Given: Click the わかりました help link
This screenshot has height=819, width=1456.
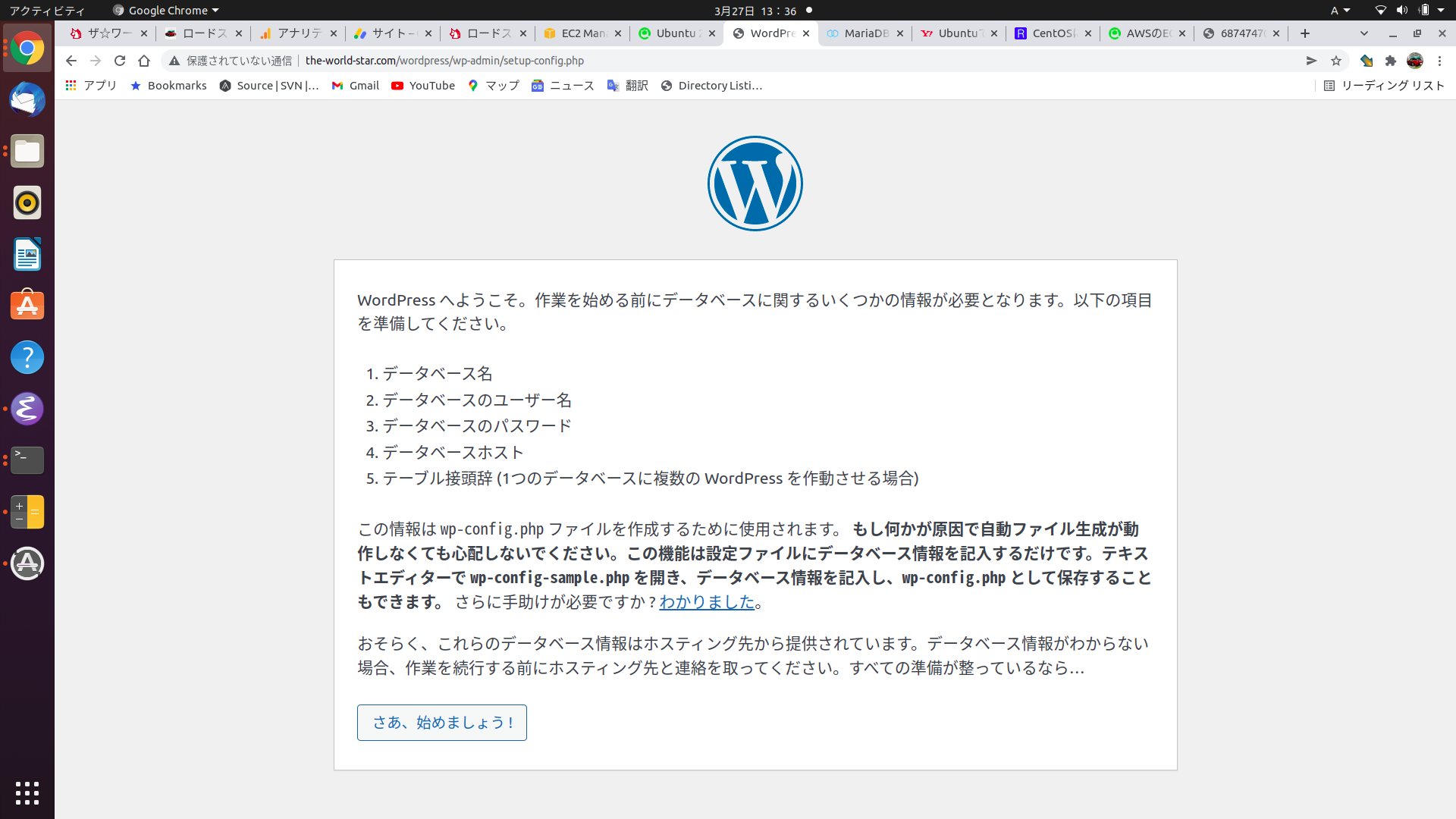Looking at the screenshot, I should pyautogui.click(x=707, y=602).
